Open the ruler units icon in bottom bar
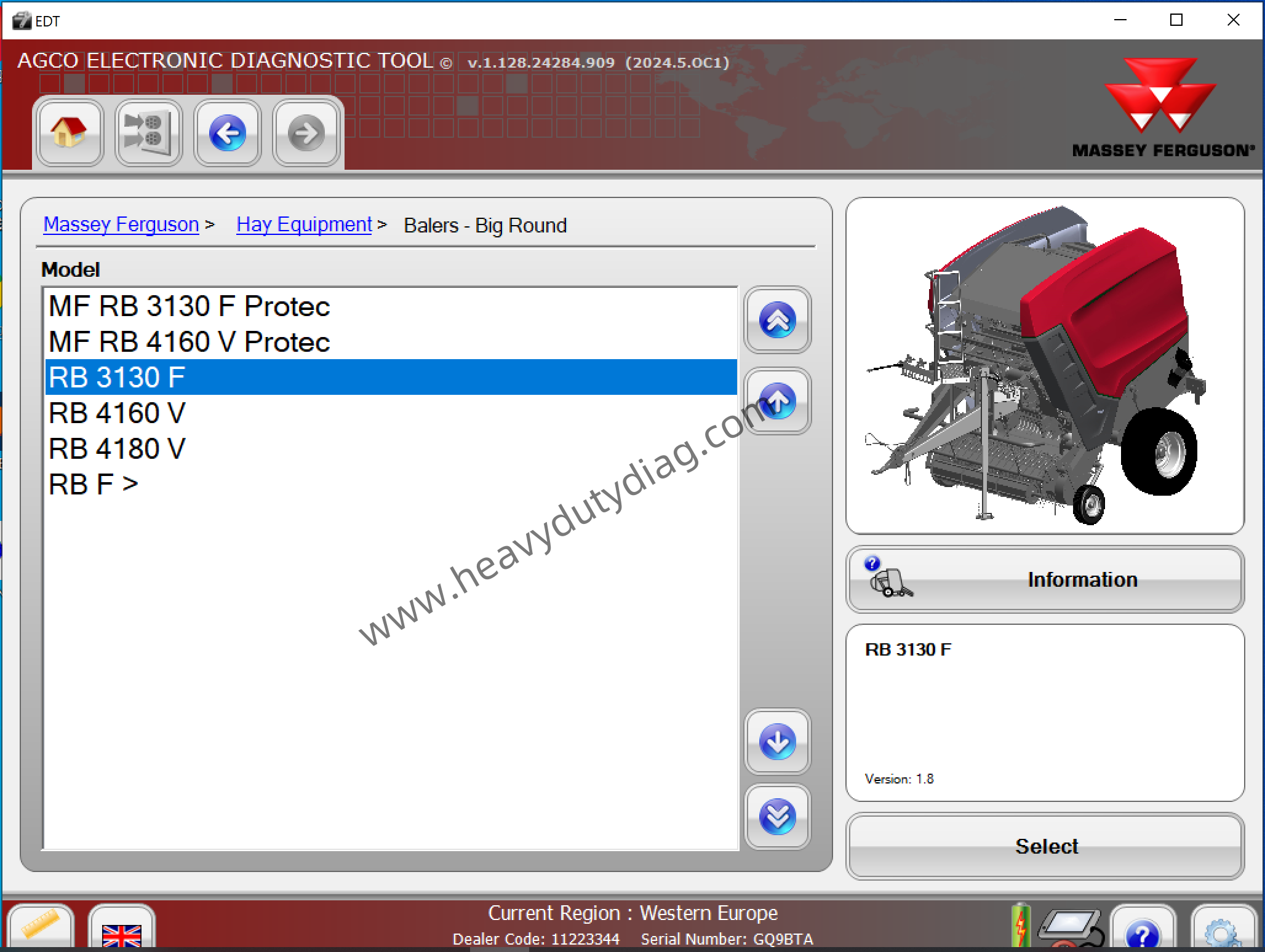Image resolution: width=1265 pixels, height=952 pixels. [x=41, y=927]
